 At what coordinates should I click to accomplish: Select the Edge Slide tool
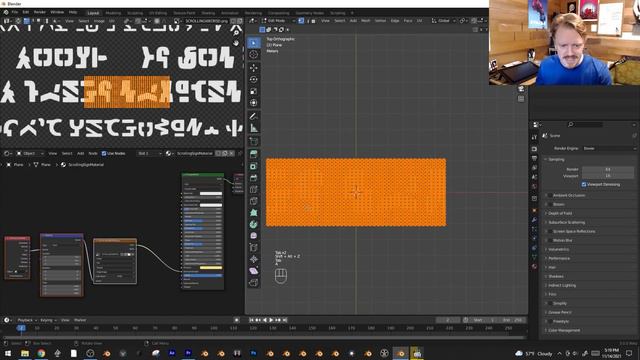pyautogui.click(x=253, y=247)
